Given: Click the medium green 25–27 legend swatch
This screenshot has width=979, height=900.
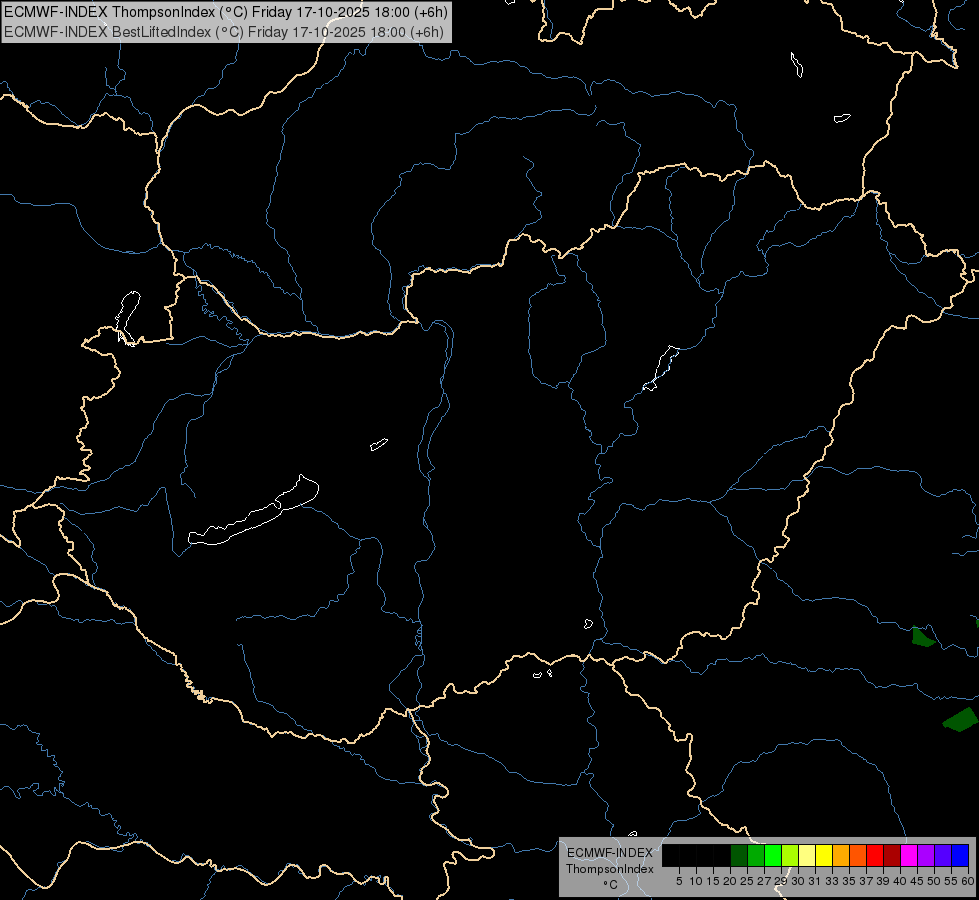Looking at the screenshot, I should [x=756, y=855].
